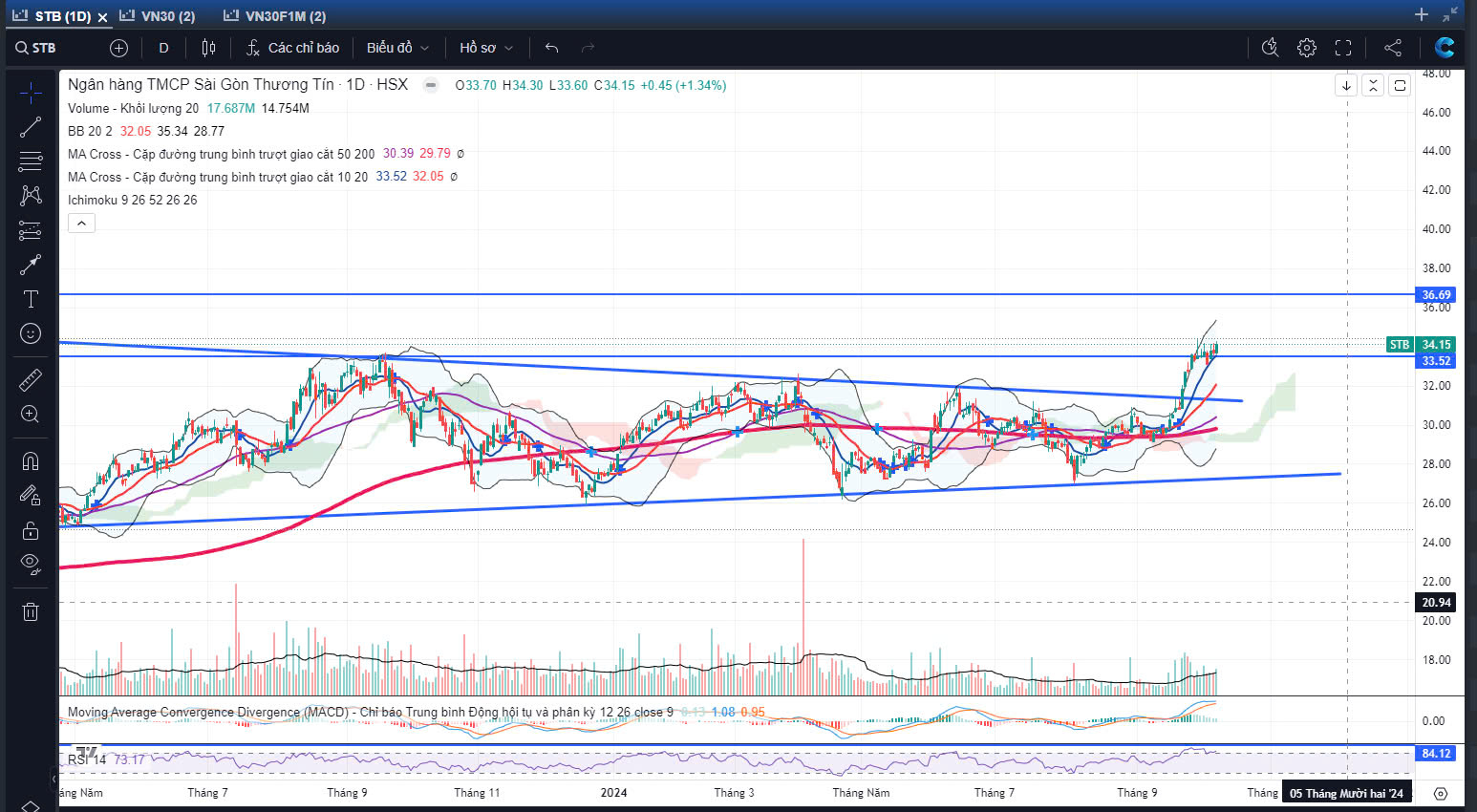
Task: Click the grey status indicator beside HSX
Action: [x=431, y=85]
